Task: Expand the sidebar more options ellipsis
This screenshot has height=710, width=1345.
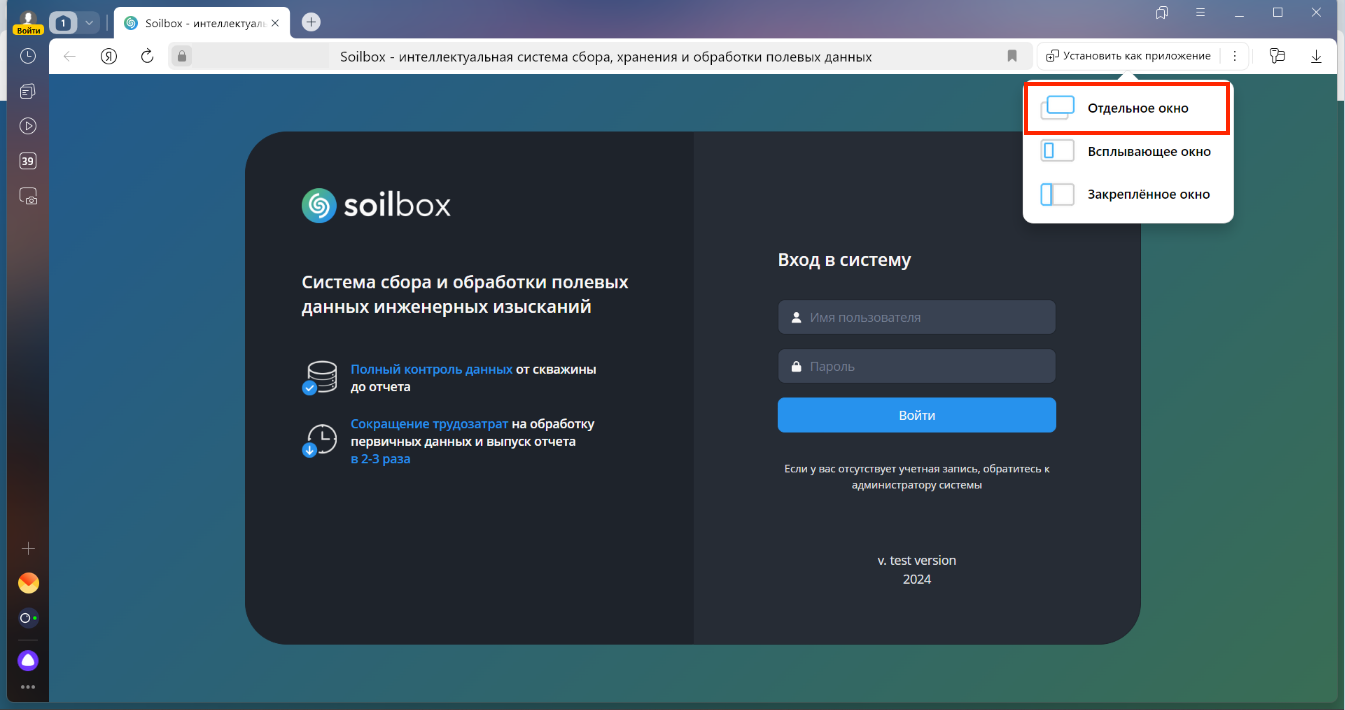Action: (28, 687)
